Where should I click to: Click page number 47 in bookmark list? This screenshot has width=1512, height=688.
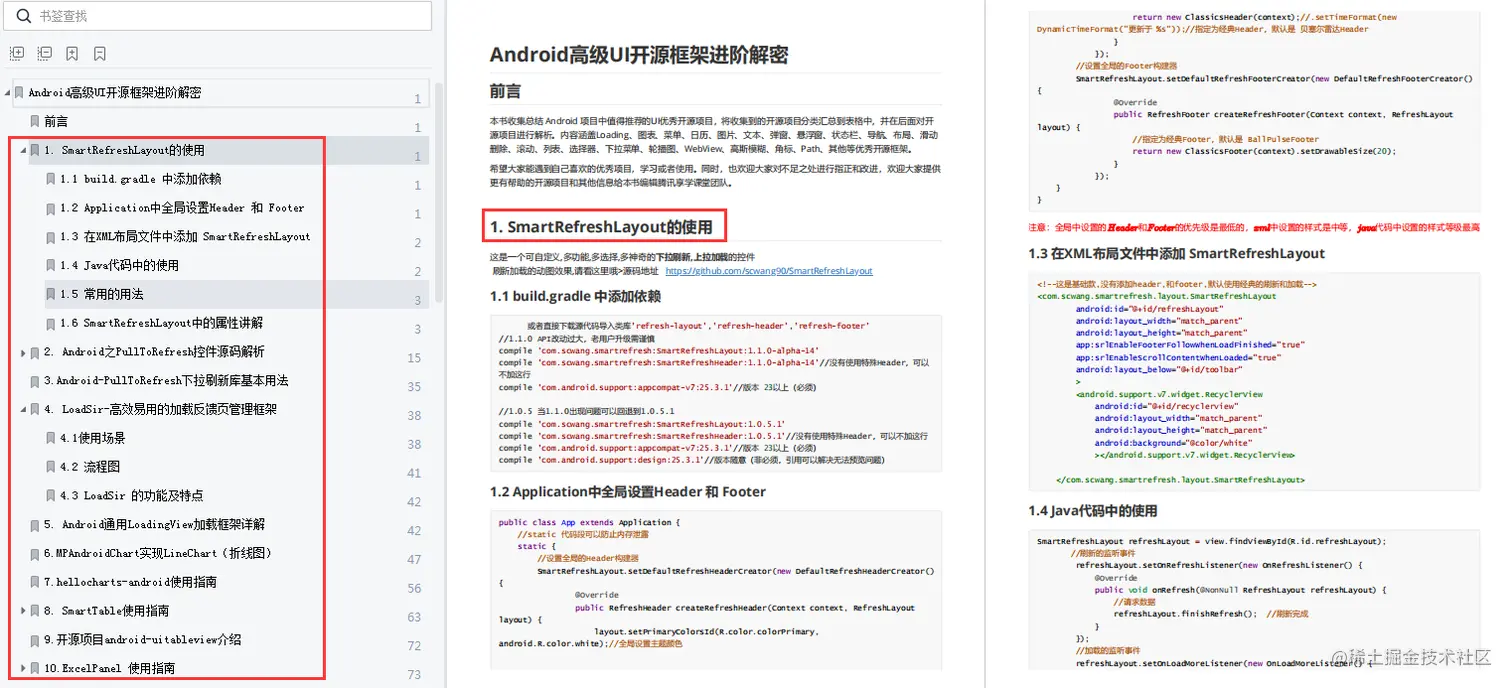(414, 560)
